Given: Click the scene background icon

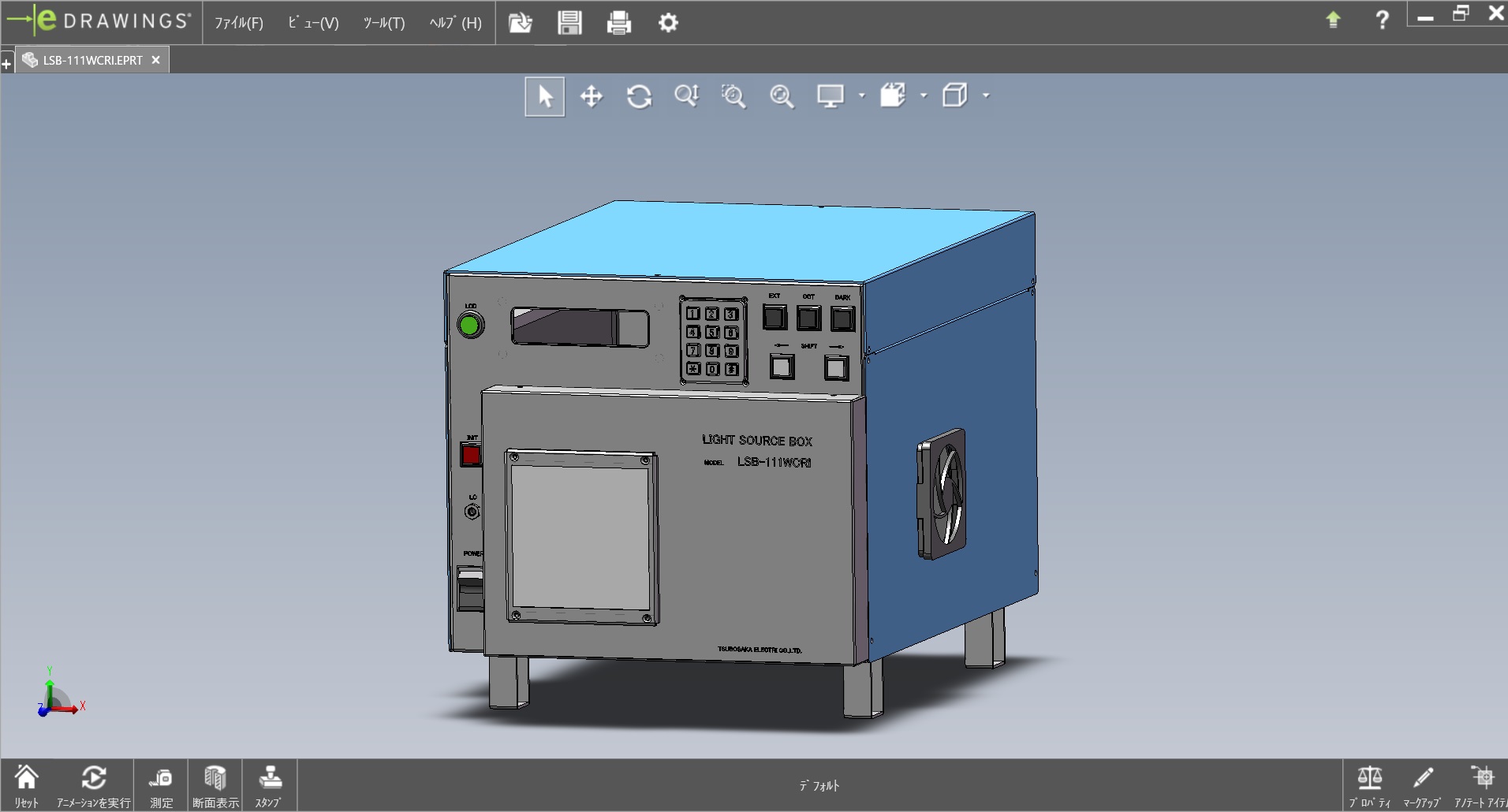Looking at the screenshot, I should click(893, 96).
